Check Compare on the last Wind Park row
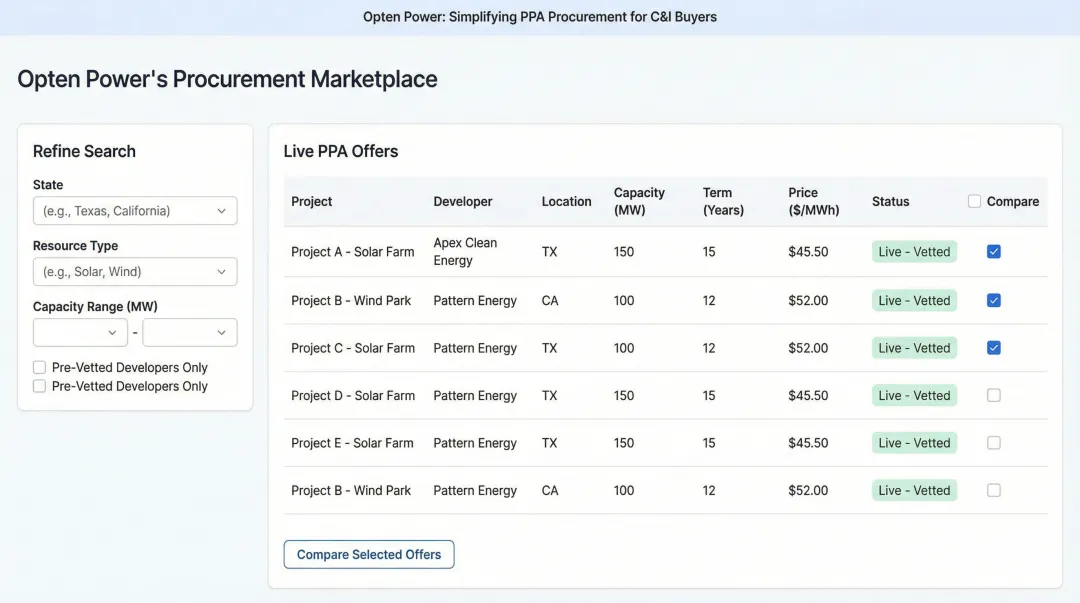The image size is (1080, 603). [993, 490]
